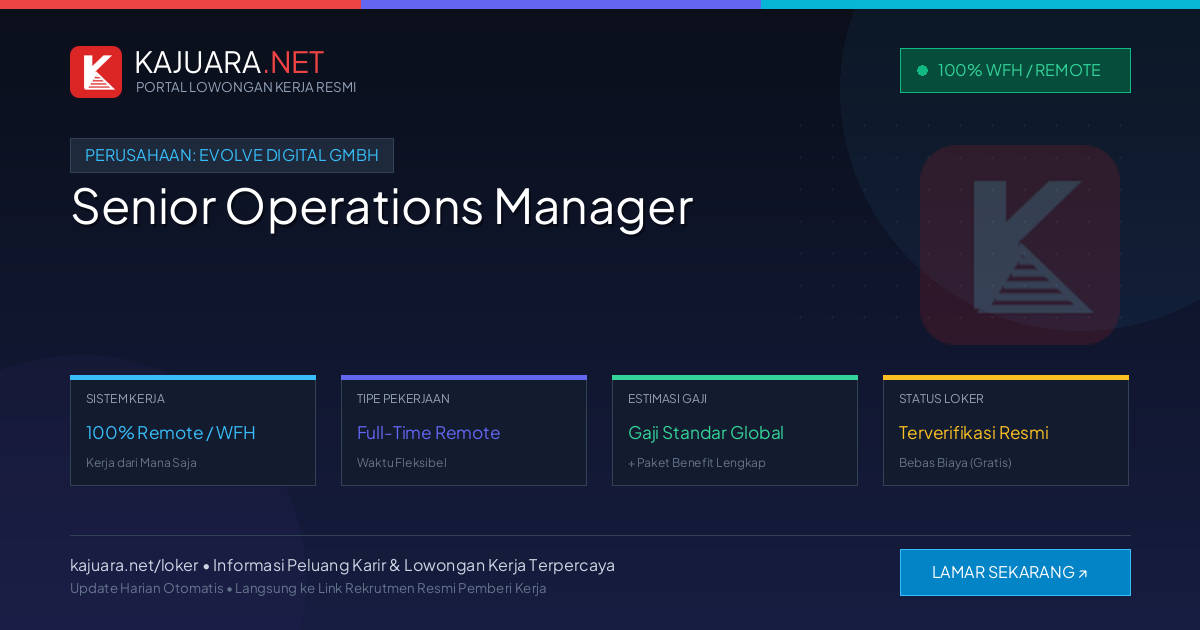
Task: Click the 'Waktu Fleksibel' text
Action: coord(402,463)
